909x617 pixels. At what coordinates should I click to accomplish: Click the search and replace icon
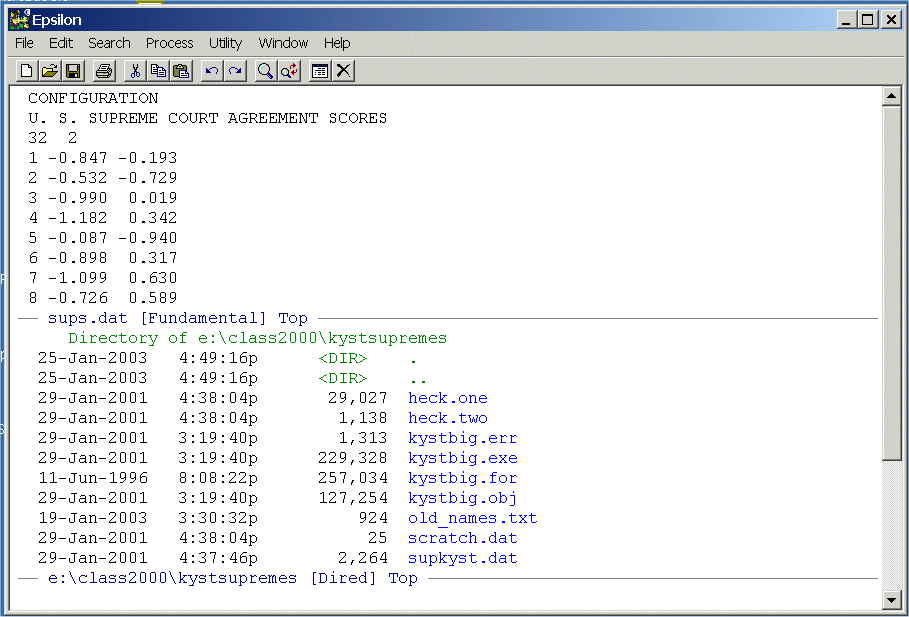(x=289, y=71)
